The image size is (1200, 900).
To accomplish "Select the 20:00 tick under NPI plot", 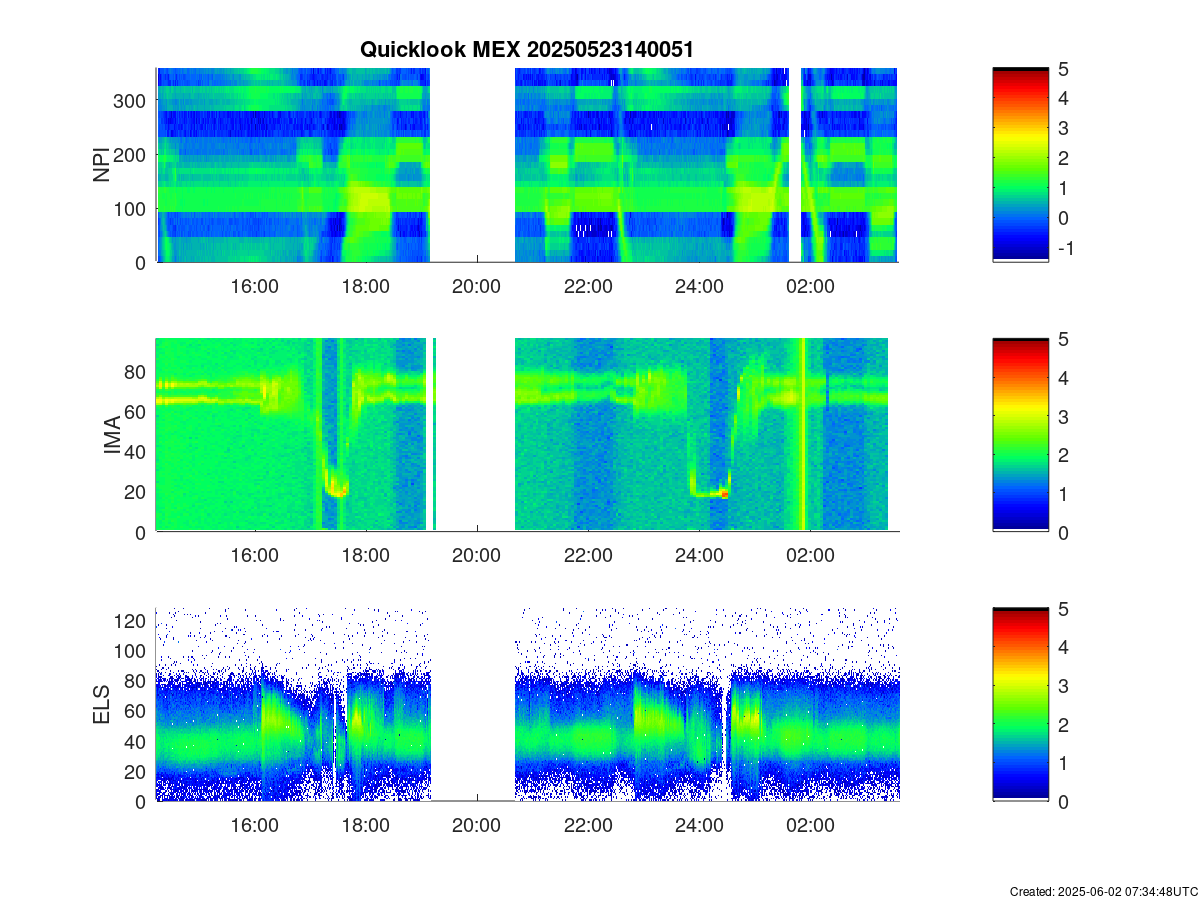I will pos(477,286).
